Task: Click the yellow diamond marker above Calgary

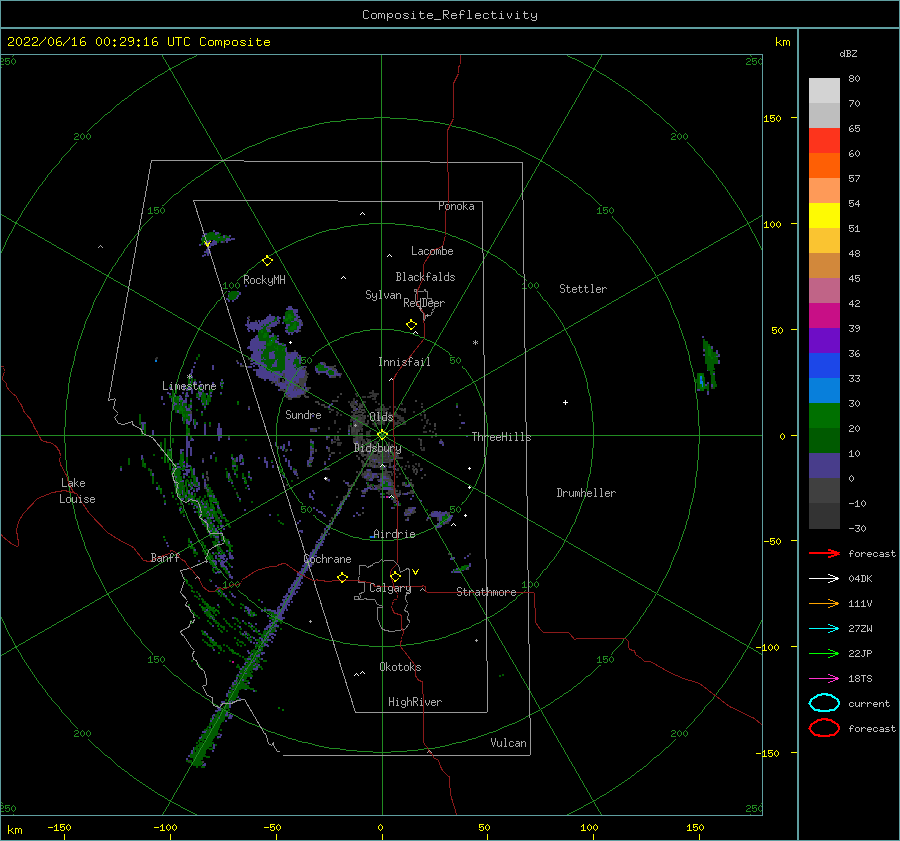Action: point(395,576)
